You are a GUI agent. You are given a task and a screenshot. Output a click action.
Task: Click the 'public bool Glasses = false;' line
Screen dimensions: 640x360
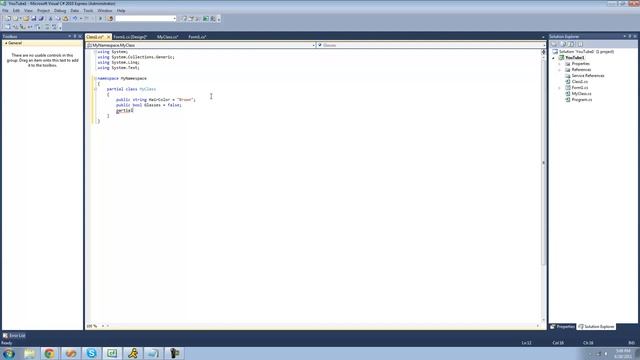149,105
